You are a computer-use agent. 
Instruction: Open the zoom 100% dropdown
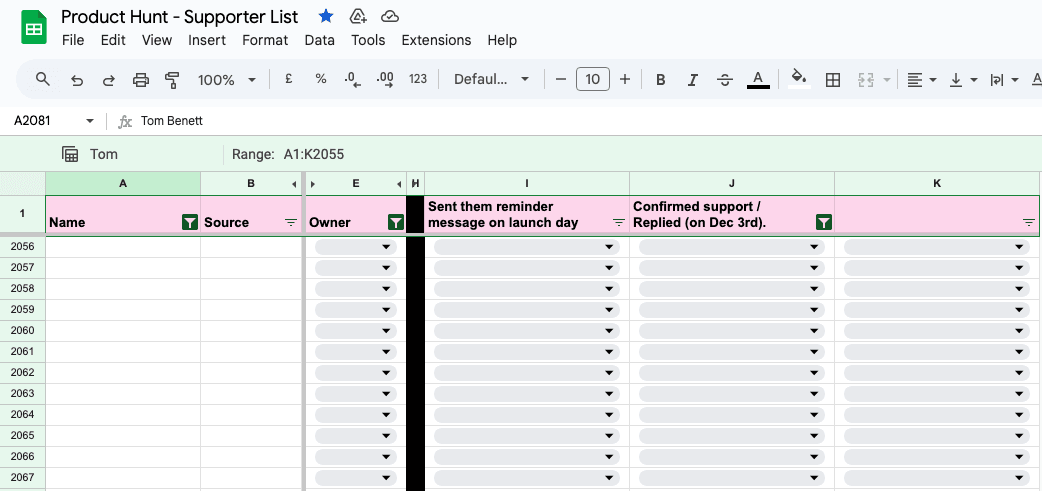[227, 80]
